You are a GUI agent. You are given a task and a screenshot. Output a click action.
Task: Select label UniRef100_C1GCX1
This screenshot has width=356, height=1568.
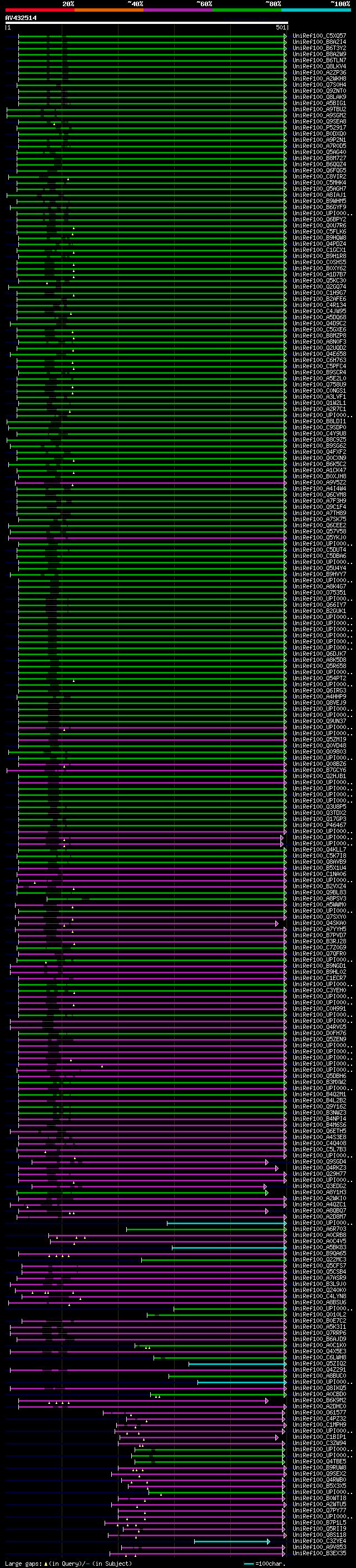tap(319, 250)
